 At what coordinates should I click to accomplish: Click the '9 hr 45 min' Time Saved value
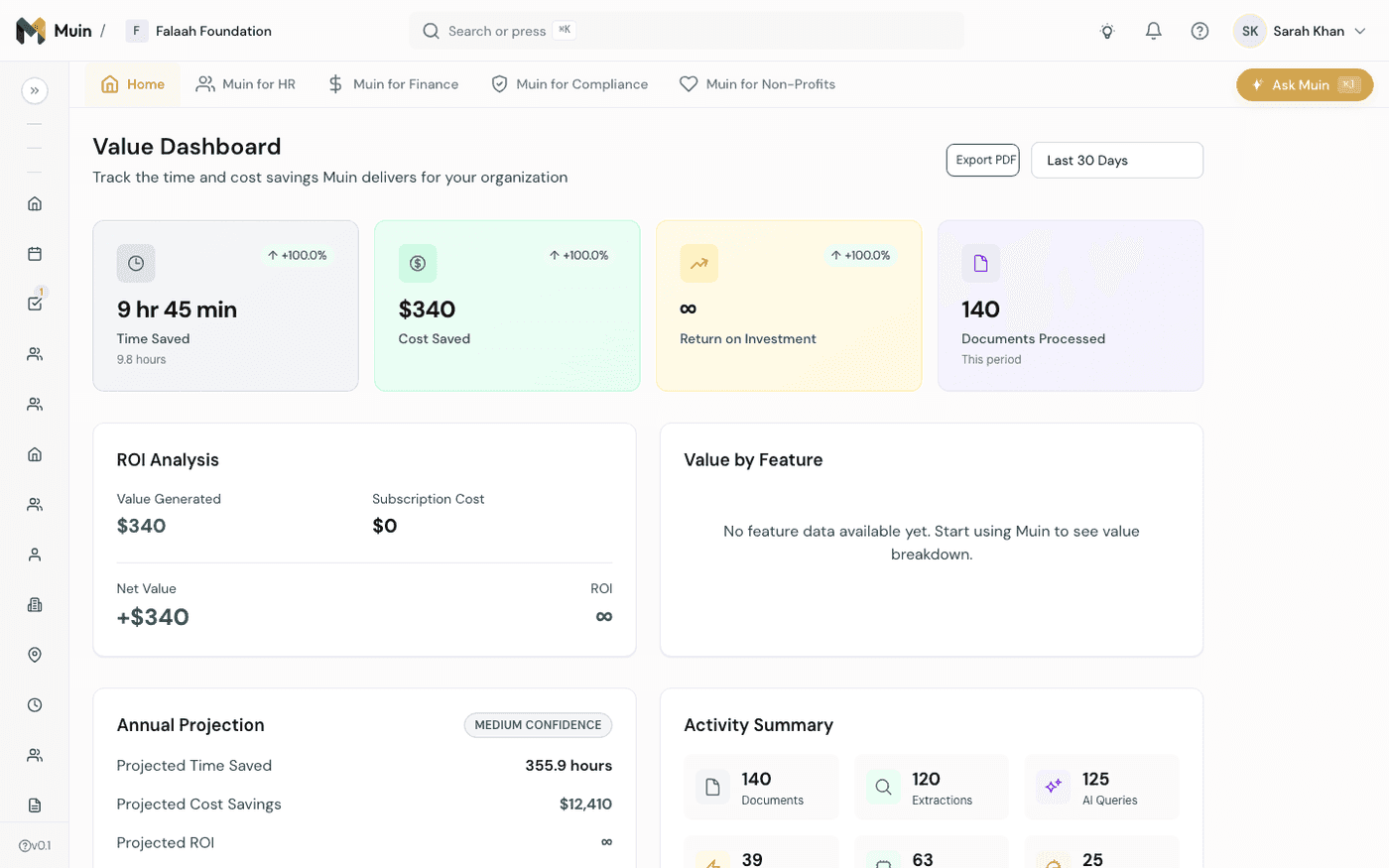177,310
